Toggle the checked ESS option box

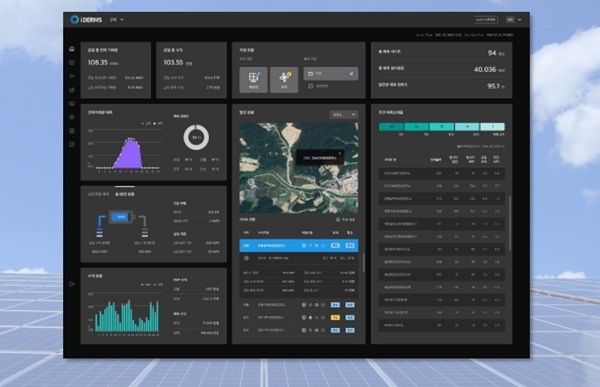click(x=351, y=73)
